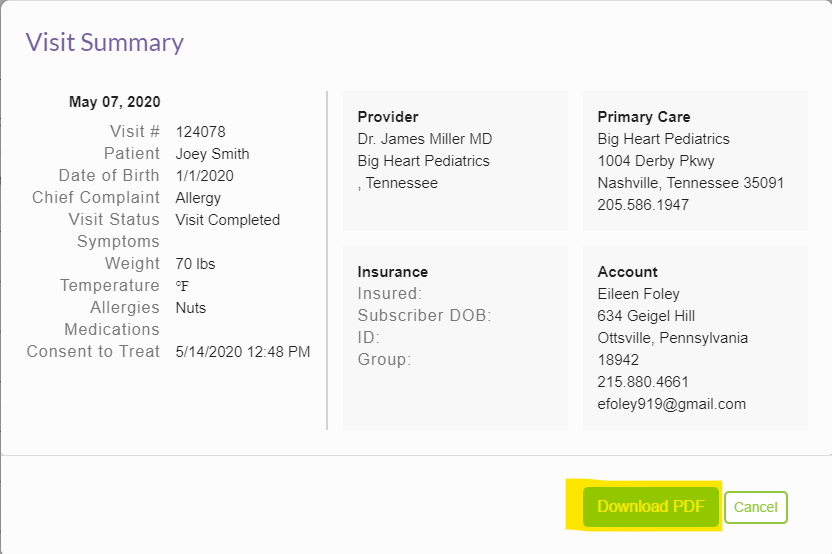Image resolution: width=832 pixels, height=554 pixels.
Task: Select the May 07, 2020 visit date
Action: 114,102
